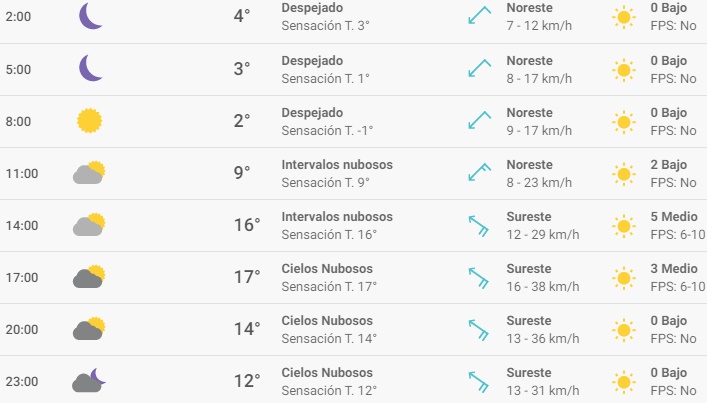This screenshot has width=707, height=403.
Task: Select the 14:00 time label
Action: tap(22, 225)
